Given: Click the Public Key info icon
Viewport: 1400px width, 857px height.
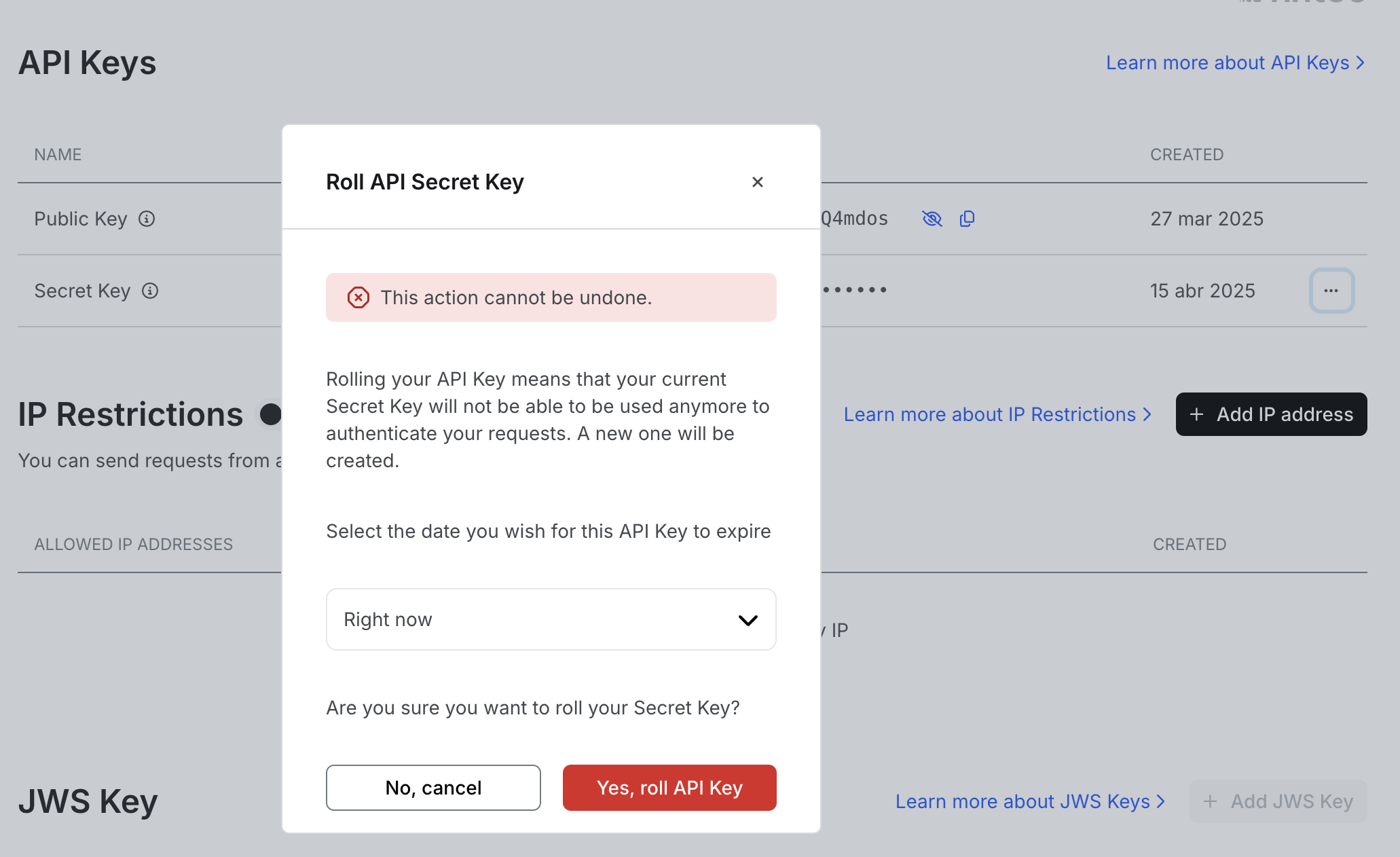Looking at the screenshot, I should click(x=147, y=219).
